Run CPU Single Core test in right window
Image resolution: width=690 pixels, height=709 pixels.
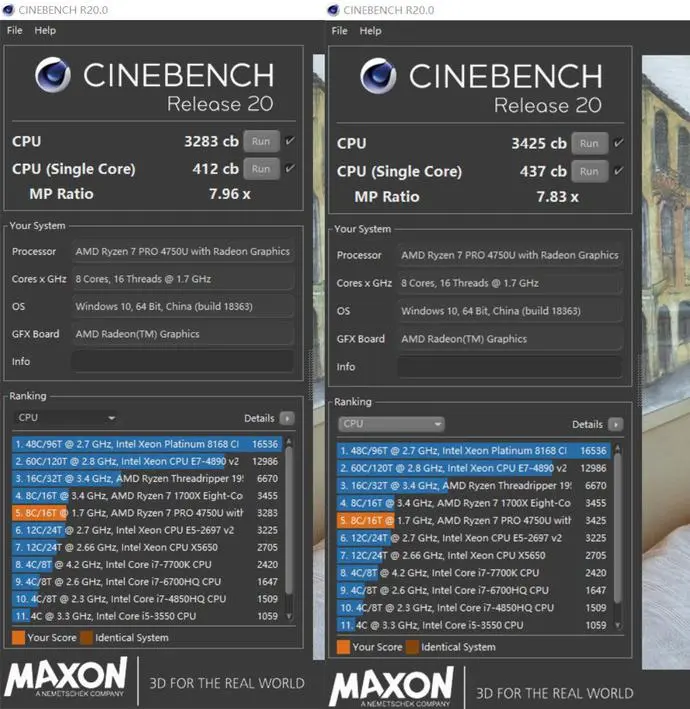(589, 171)
